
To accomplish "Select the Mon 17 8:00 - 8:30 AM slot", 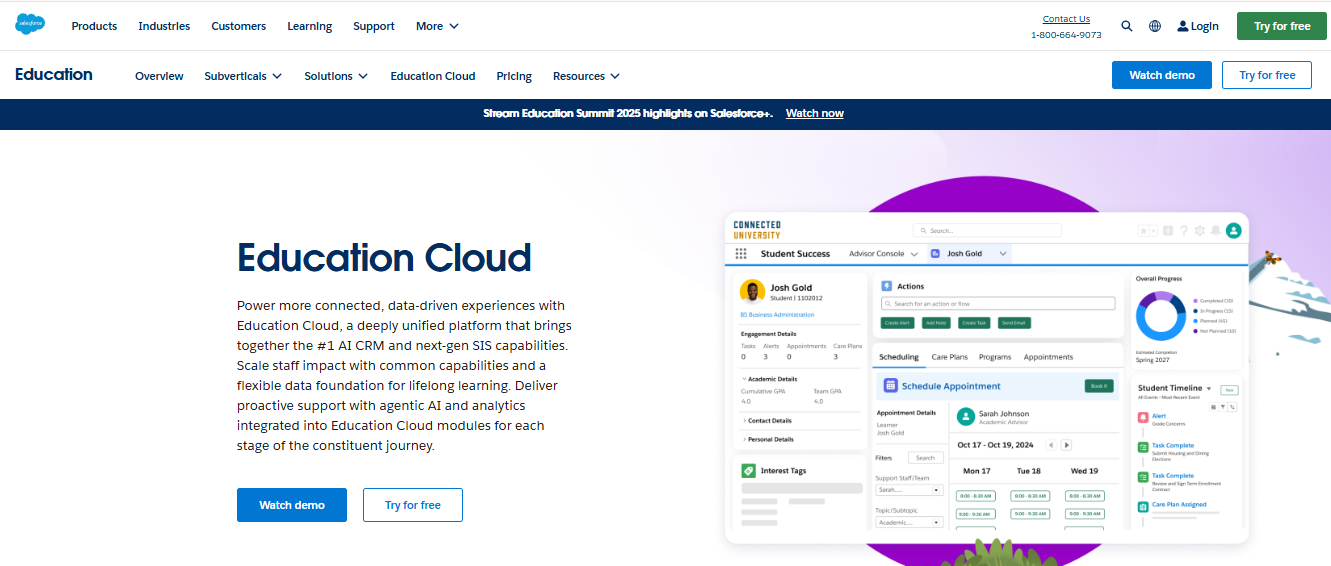I will coord(976,496).
